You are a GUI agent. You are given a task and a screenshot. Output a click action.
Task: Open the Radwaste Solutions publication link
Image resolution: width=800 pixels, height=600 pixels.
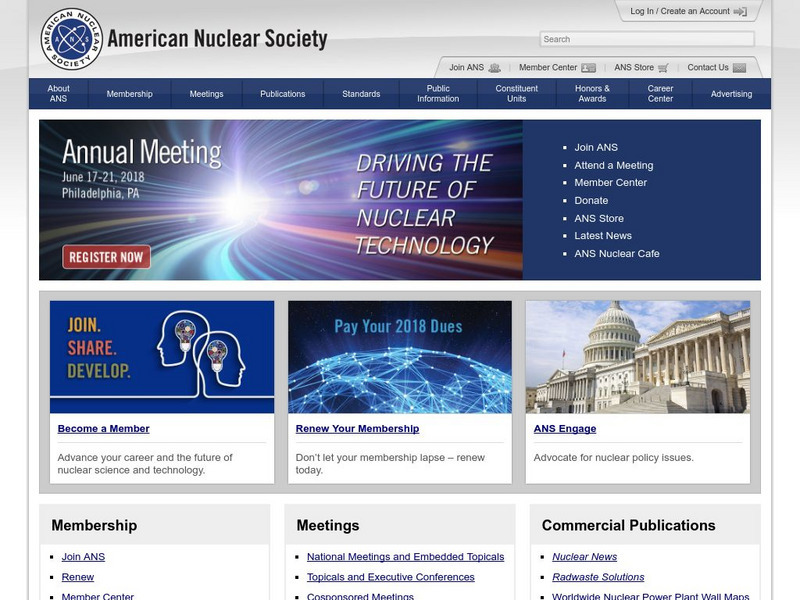598,577
